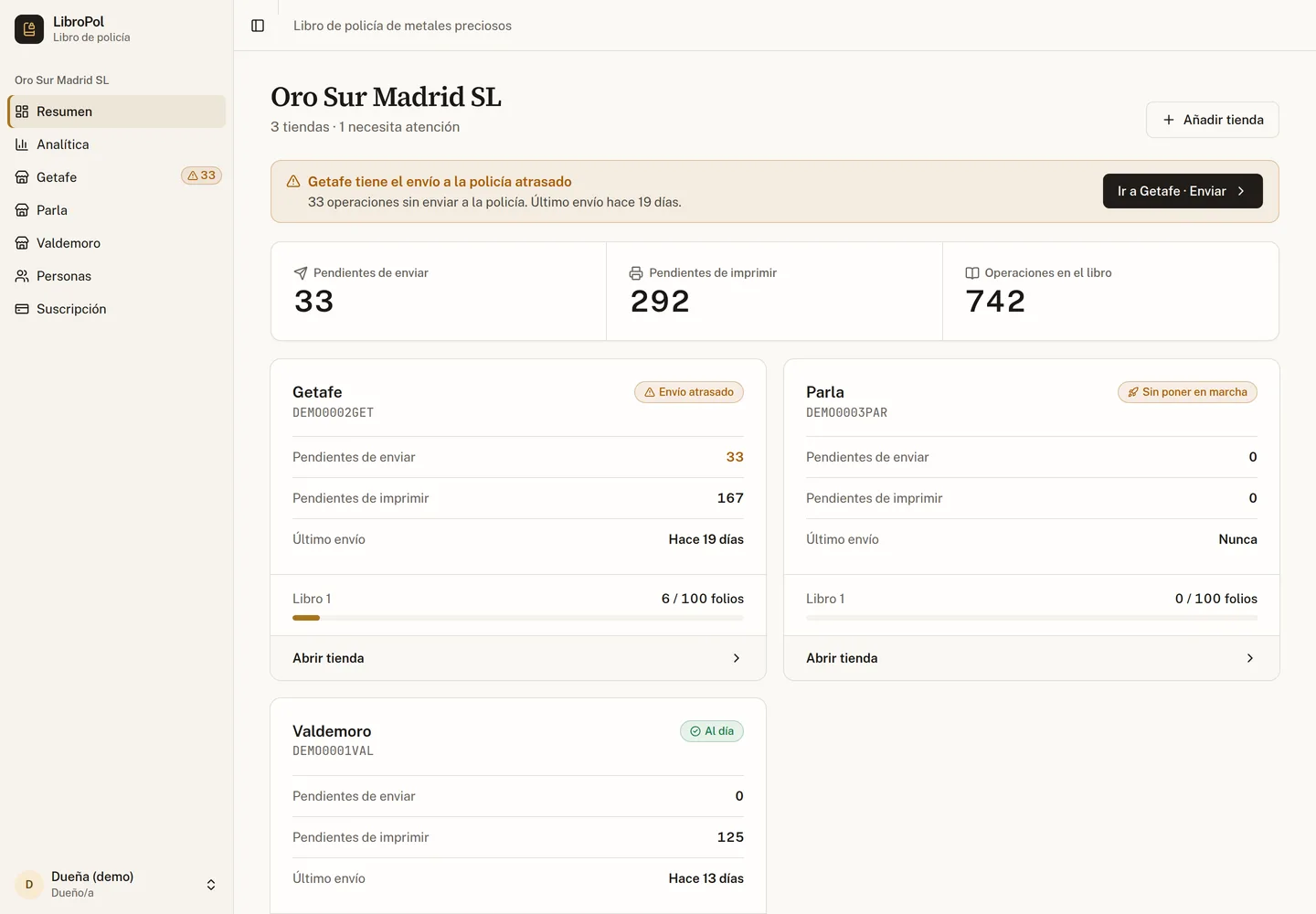Expand the Dueña (demo) account switcher chevrons
This screenshot has width=1316, height=914.
[211, 885]
